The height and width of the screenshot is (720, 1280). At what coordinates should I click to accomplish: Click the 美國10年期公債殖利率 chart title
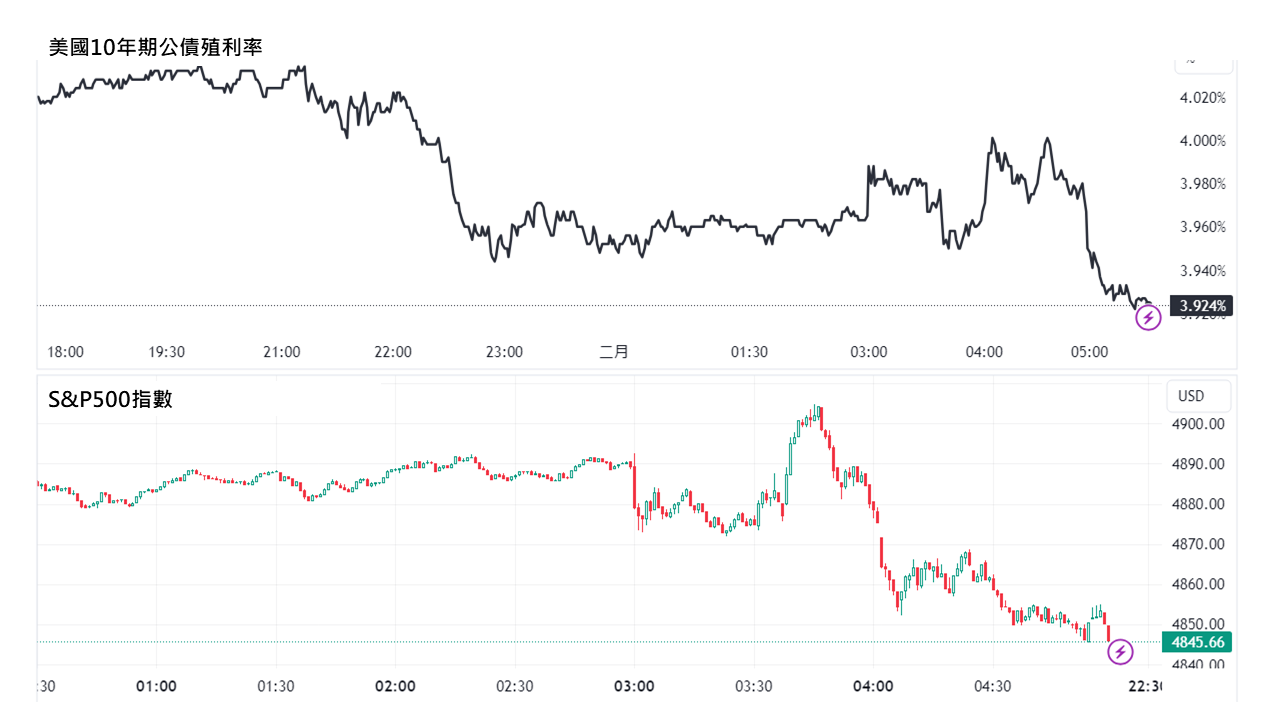tap(155, 46)
